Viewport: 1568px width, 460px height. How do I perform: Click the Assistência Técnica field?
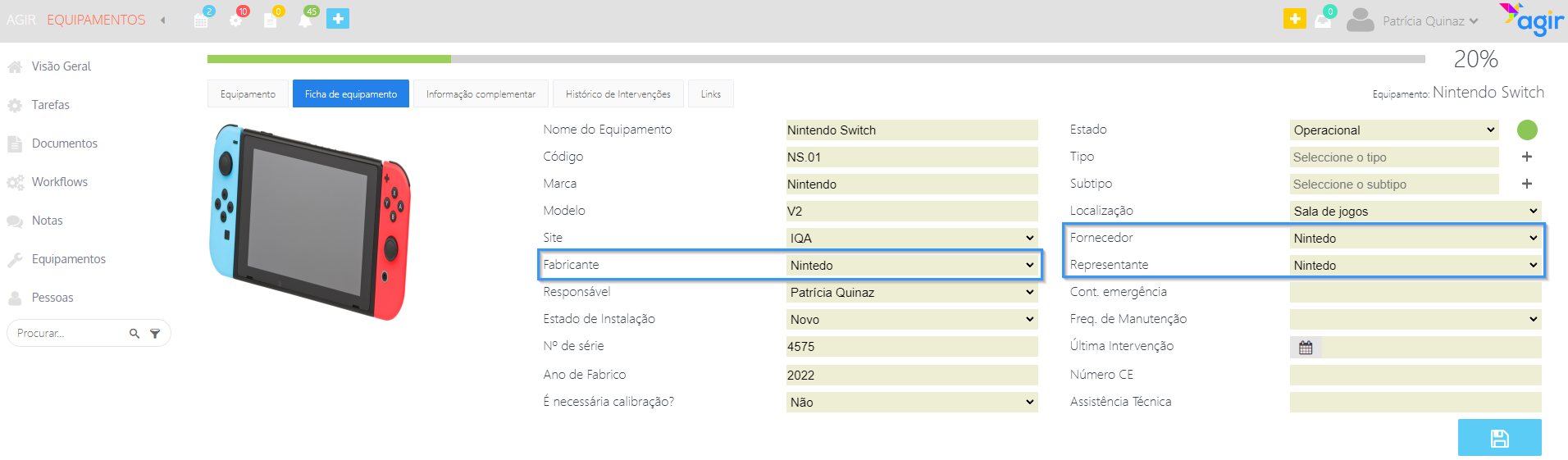pyautogui.click(x=1415, y=402)
